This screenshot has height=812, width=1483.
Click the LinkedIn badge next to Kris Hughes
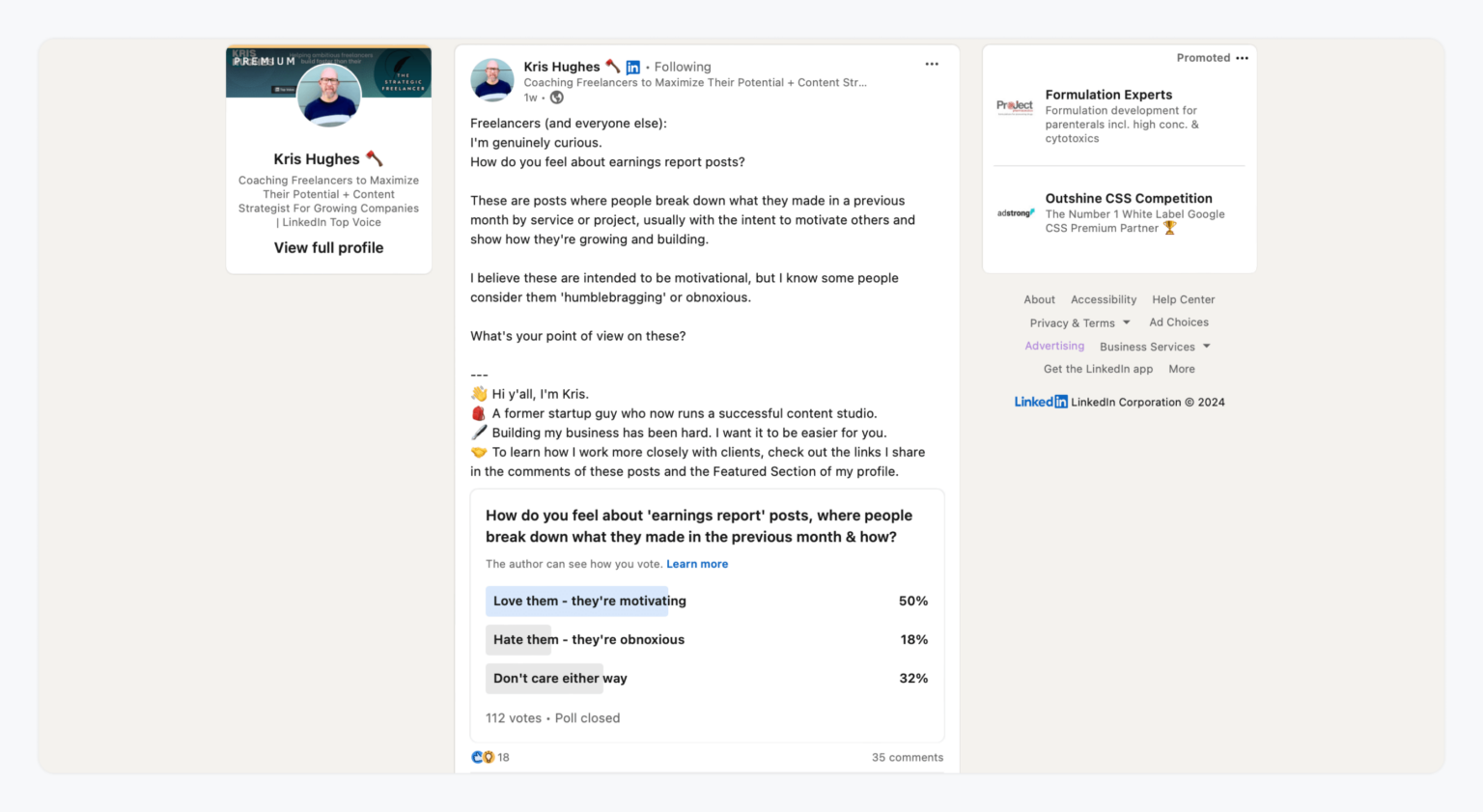[x=633, y=67]
